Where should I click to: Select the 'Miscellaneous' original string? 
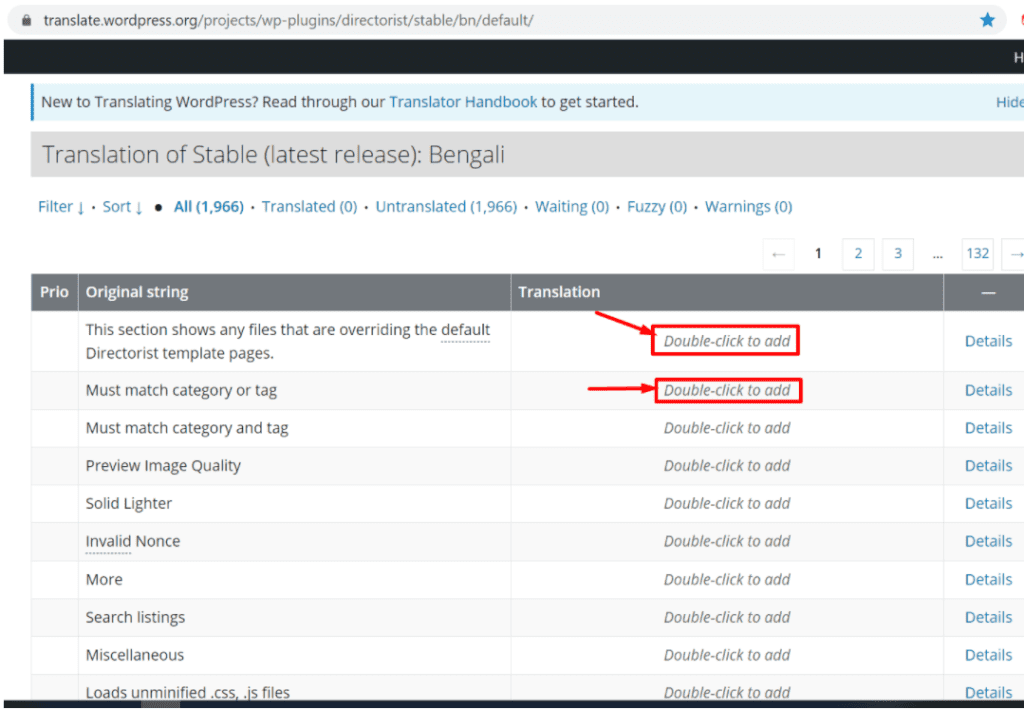135,655
